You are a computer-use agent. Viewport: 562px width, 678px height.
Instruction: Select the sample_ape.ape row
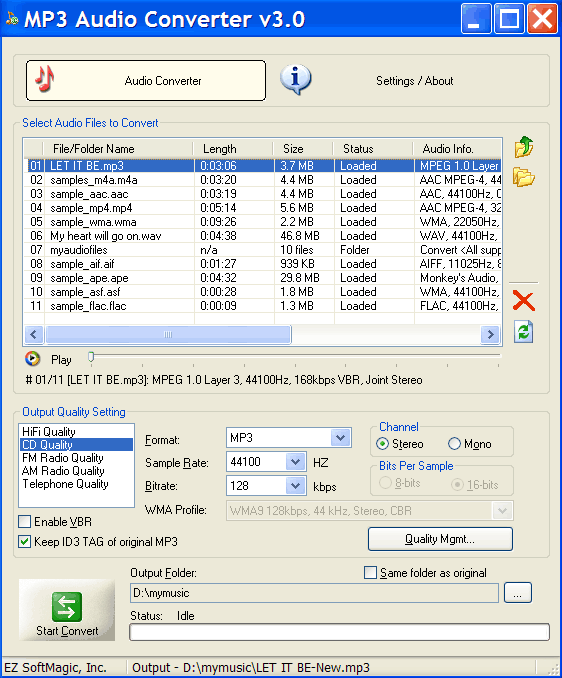(x=263, y=278)
